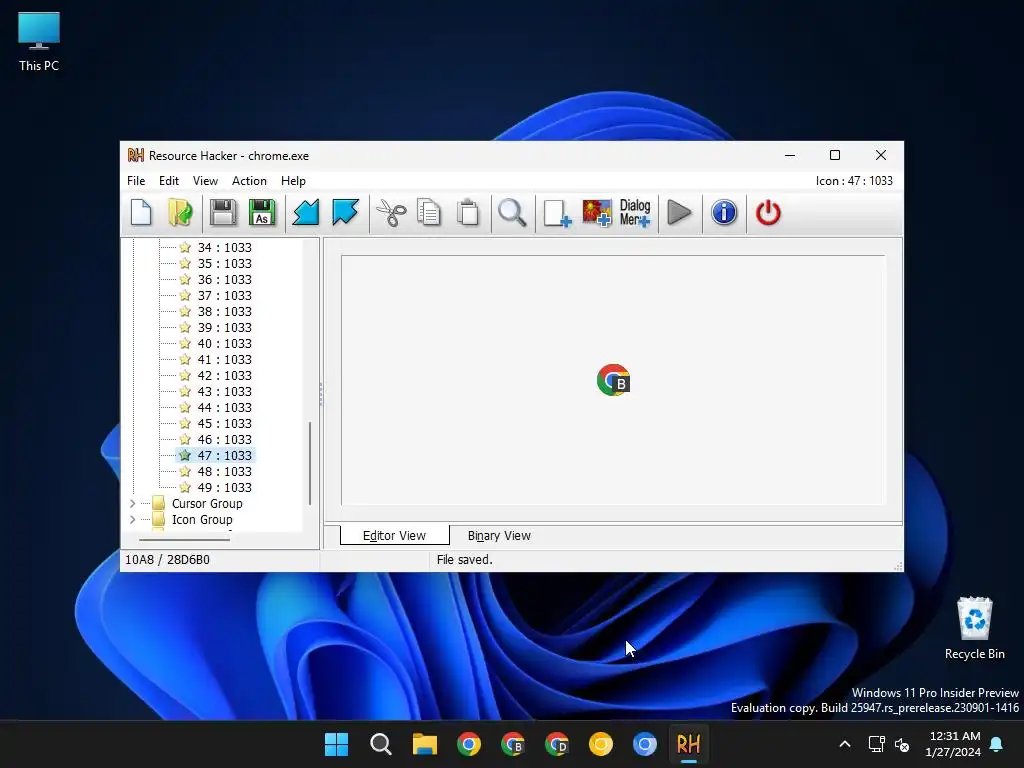The image size is (1024, 768).
Task: Save the file using the grey floppy icon
Action: pos(223,213)
